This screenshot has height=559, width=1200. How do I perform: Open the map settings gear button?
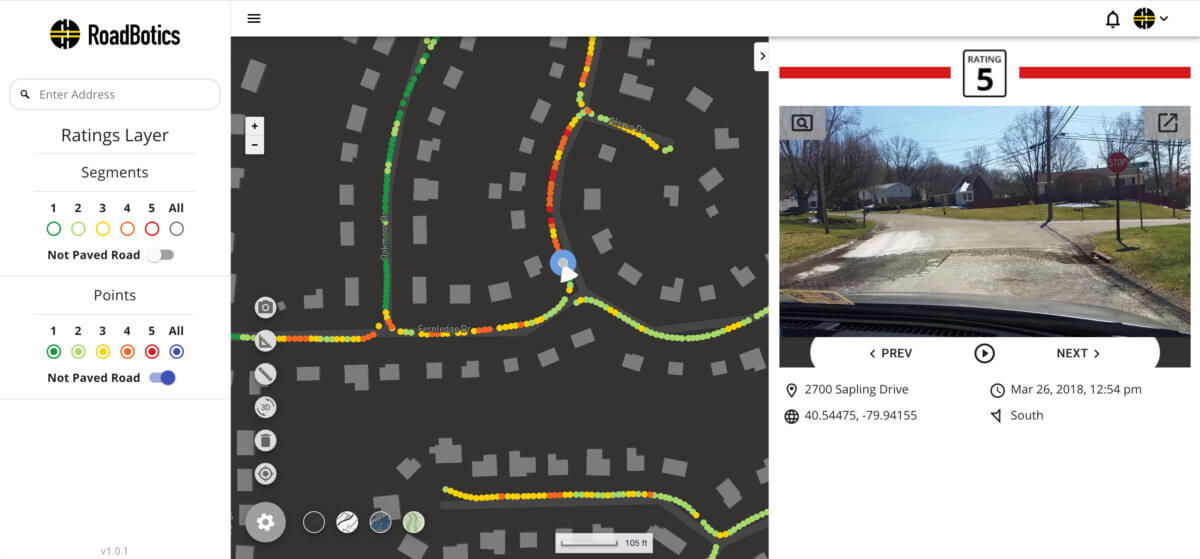(266, 522)
